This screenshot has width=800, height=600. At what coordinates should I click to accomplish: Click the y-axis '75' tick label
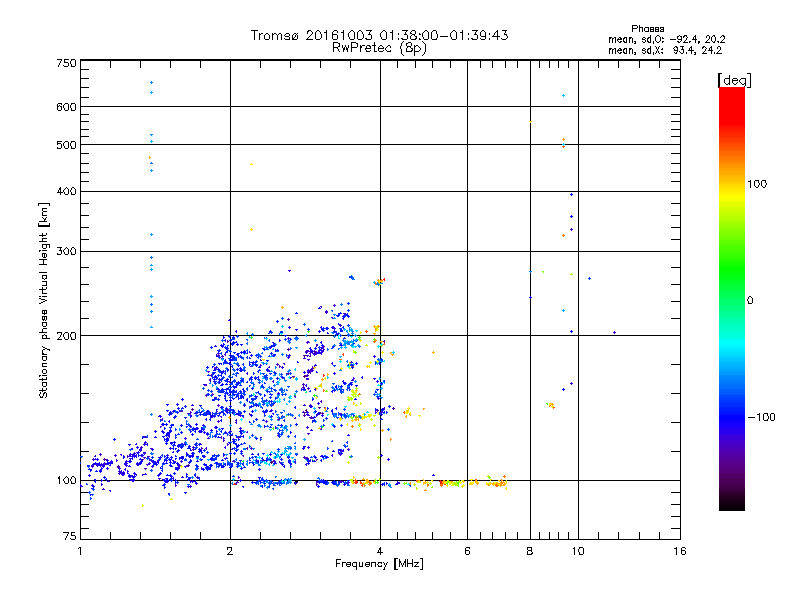coord(70,536)
